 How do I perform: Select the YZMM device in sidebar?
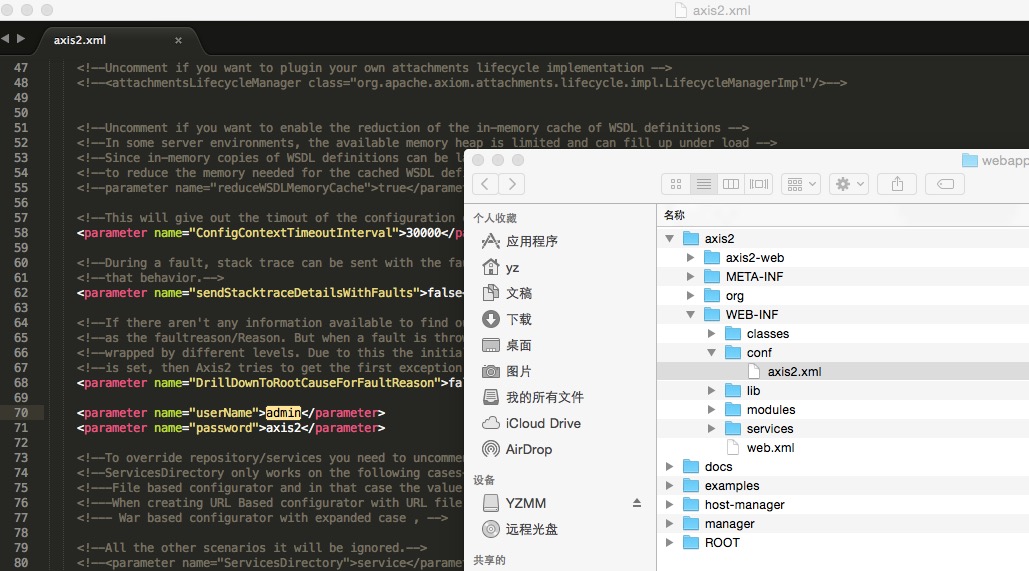pos(514,503)
